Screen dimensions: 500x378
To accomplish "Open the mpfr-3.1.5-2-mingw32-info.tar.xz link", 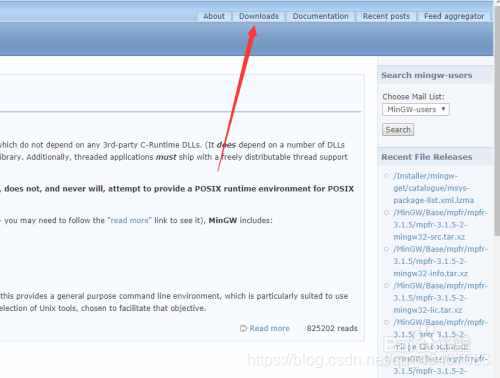I will point(440,261).
